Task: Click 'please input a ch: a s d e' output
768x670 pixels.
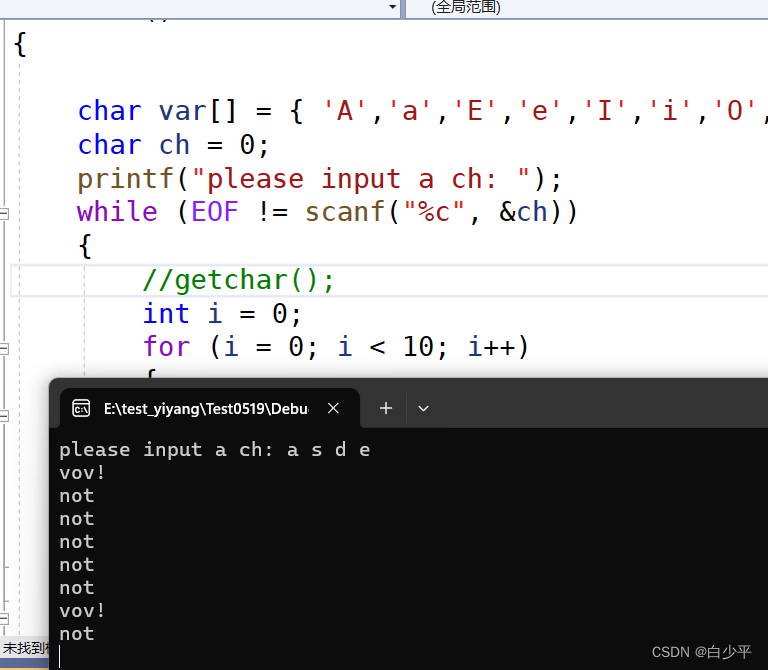Action: [x=215, y=450]
